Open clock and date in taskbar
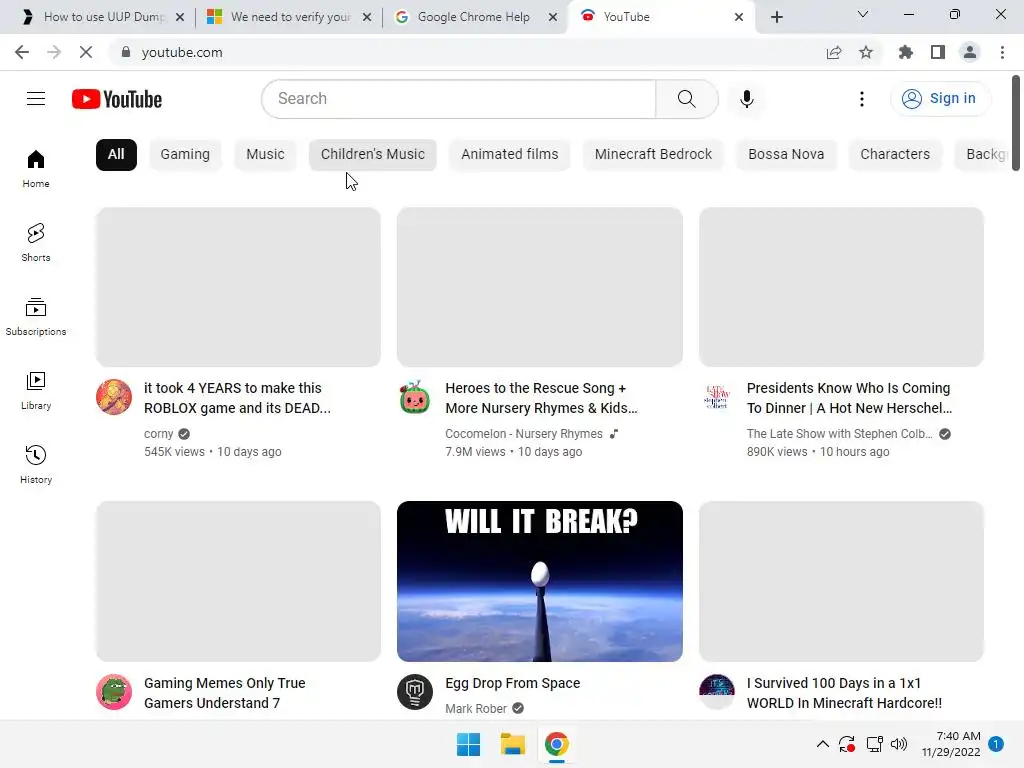This screenshot has height=768, width=1024. coord(951,744)
